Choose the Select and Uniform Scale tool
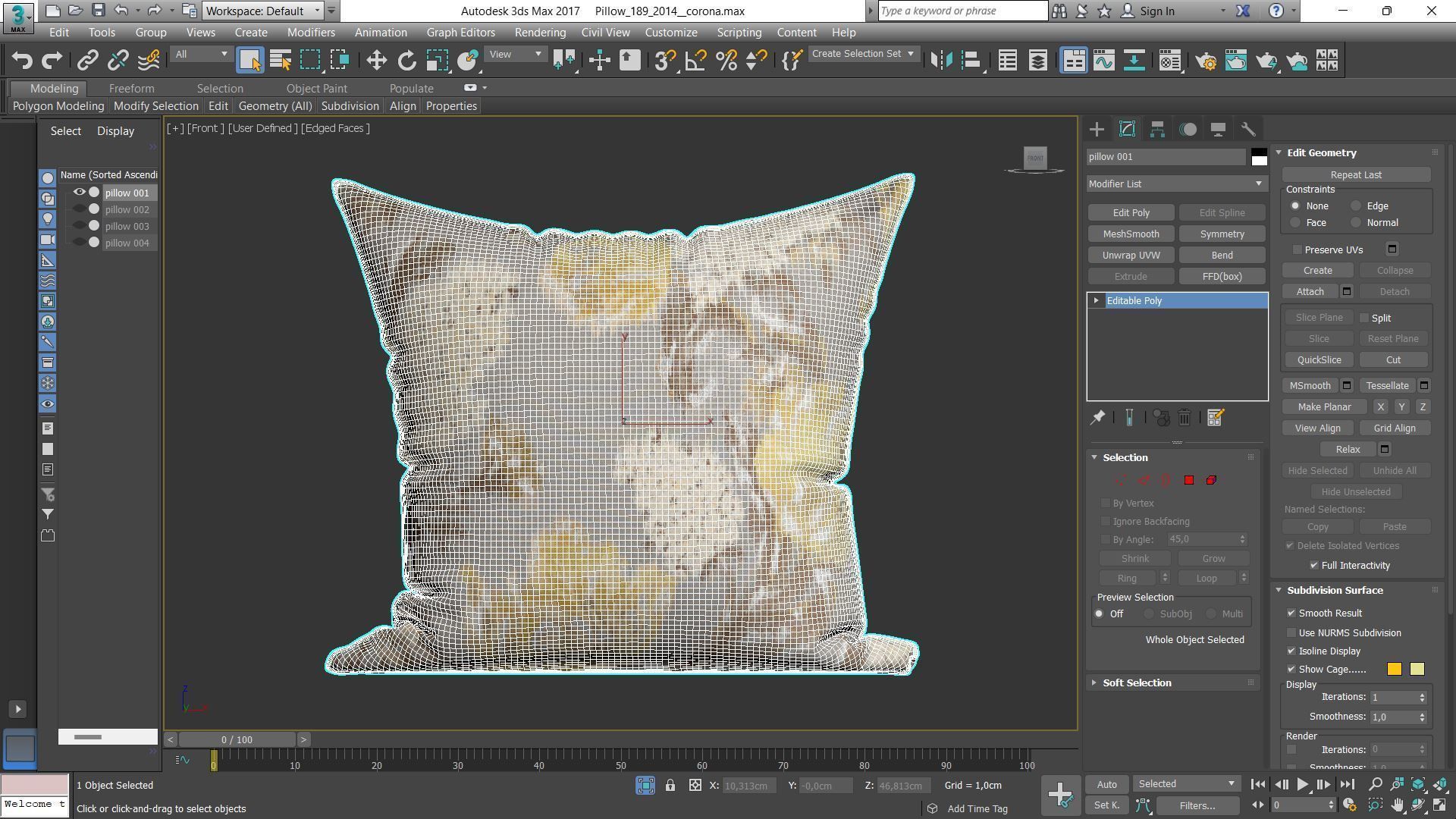The image size is (1456, 819). click(x=438, y=61)
